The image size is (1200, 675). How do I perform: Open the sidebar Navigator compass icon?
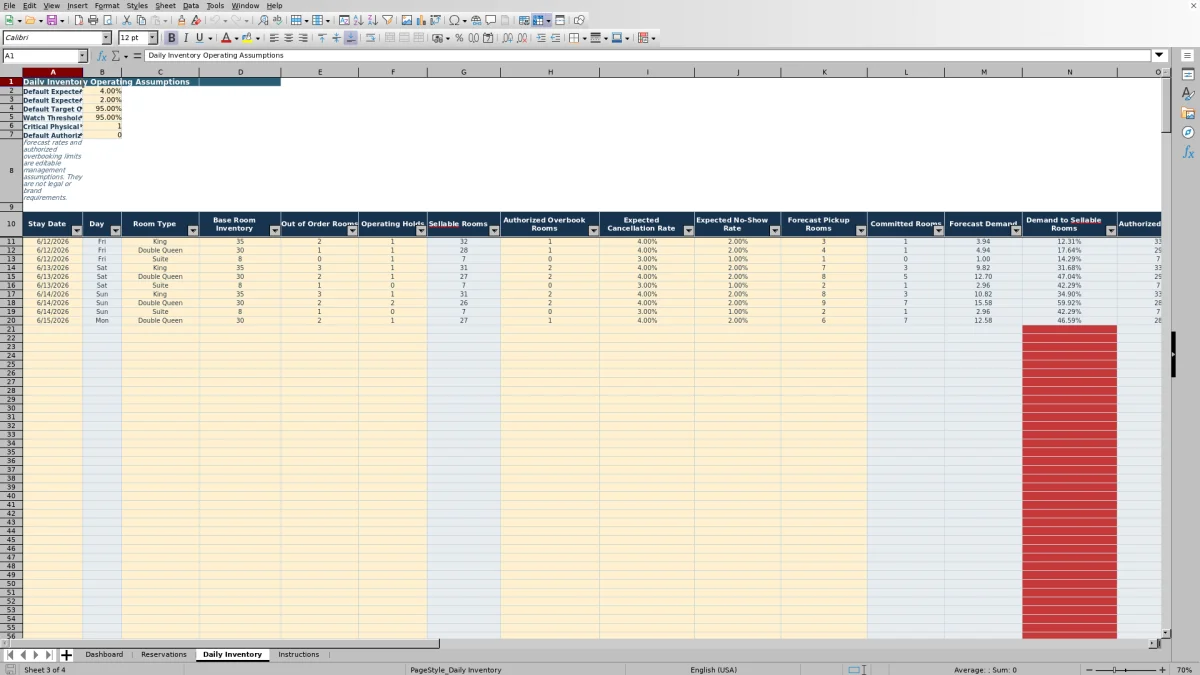click(1188, 132)
